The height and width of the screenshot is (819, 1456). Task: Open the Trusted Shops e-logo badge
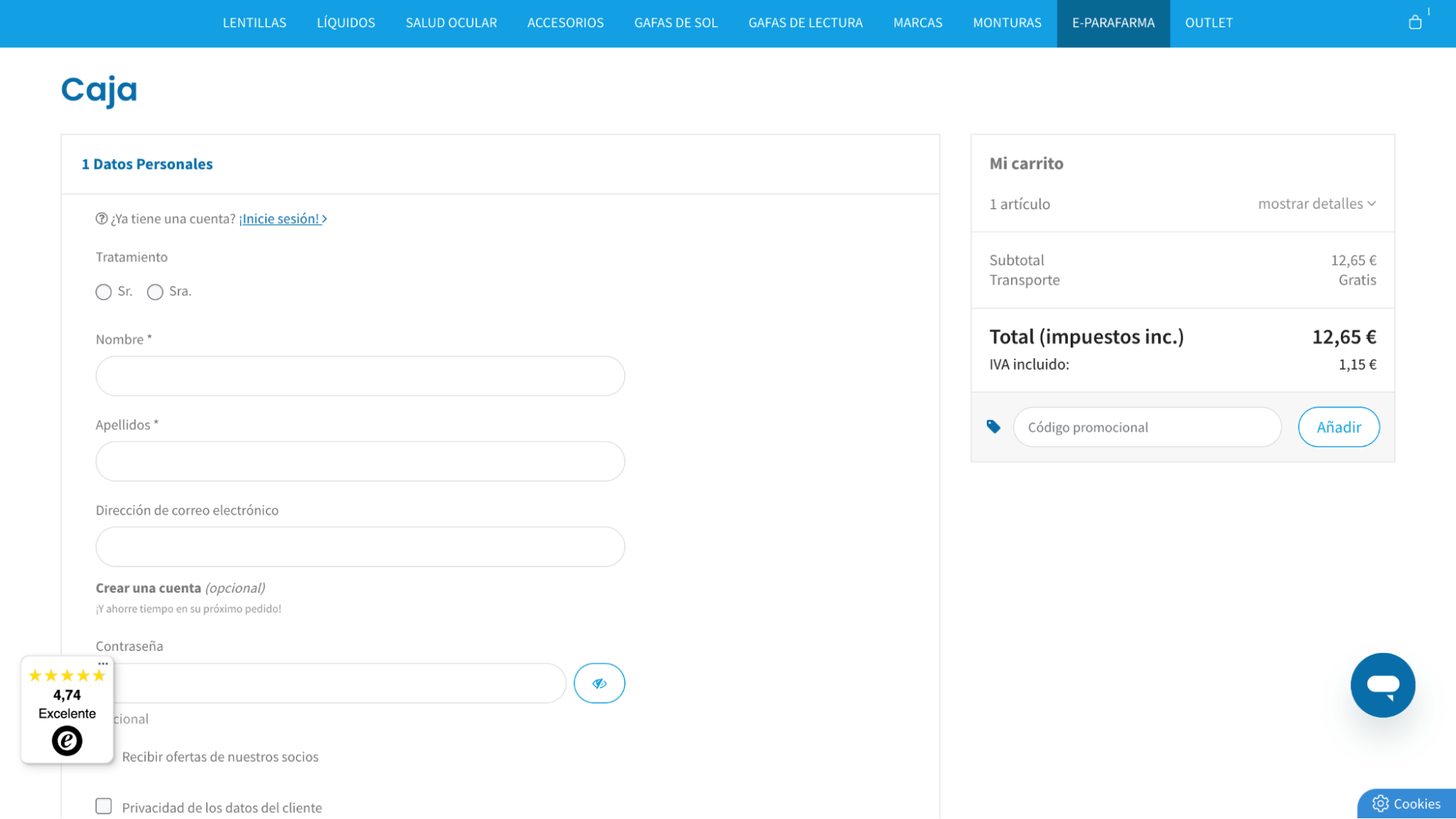[67, 741]
